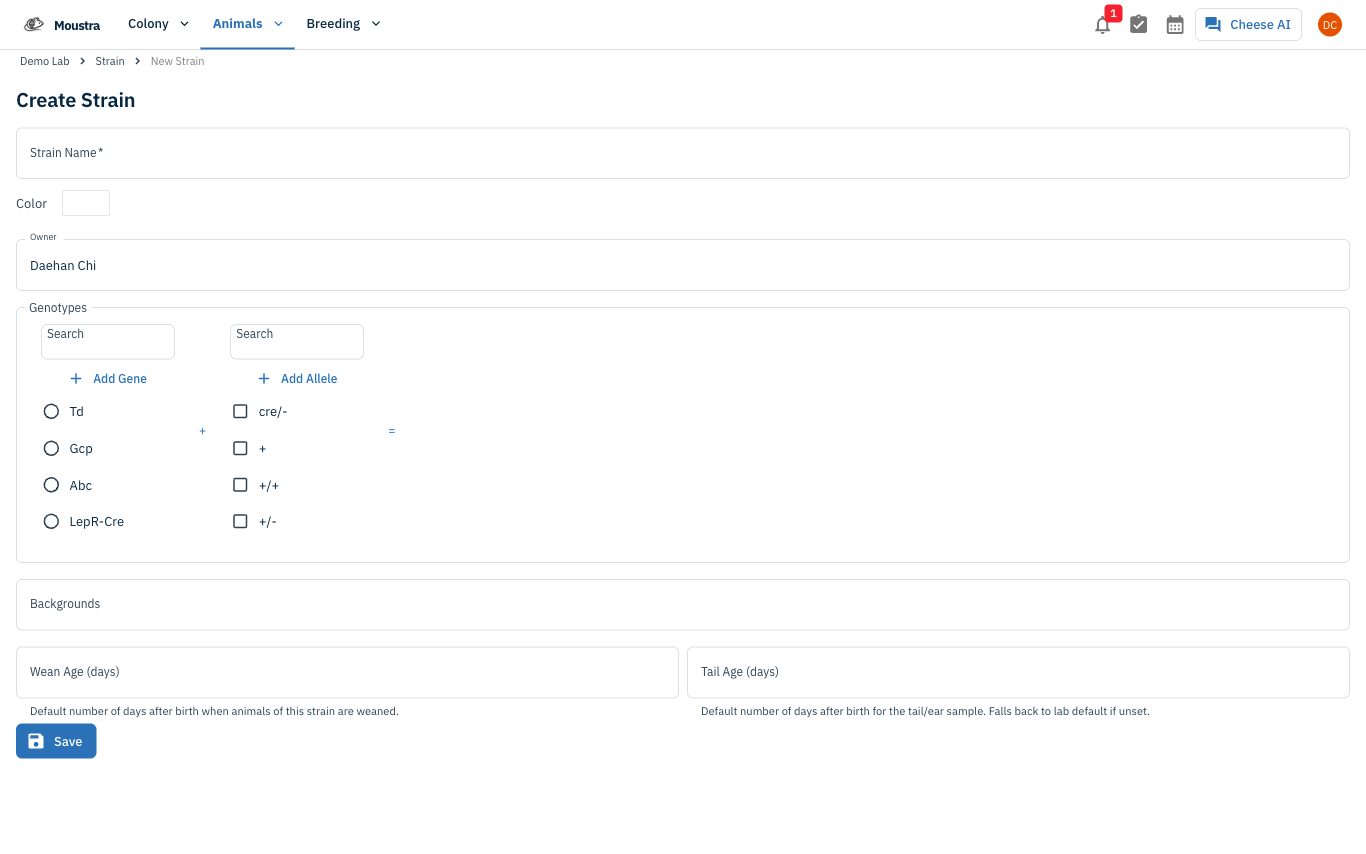The height and width of the screenshot is (854, 1366).
Task: Open the Colony menu
Action: click(158, 24)
